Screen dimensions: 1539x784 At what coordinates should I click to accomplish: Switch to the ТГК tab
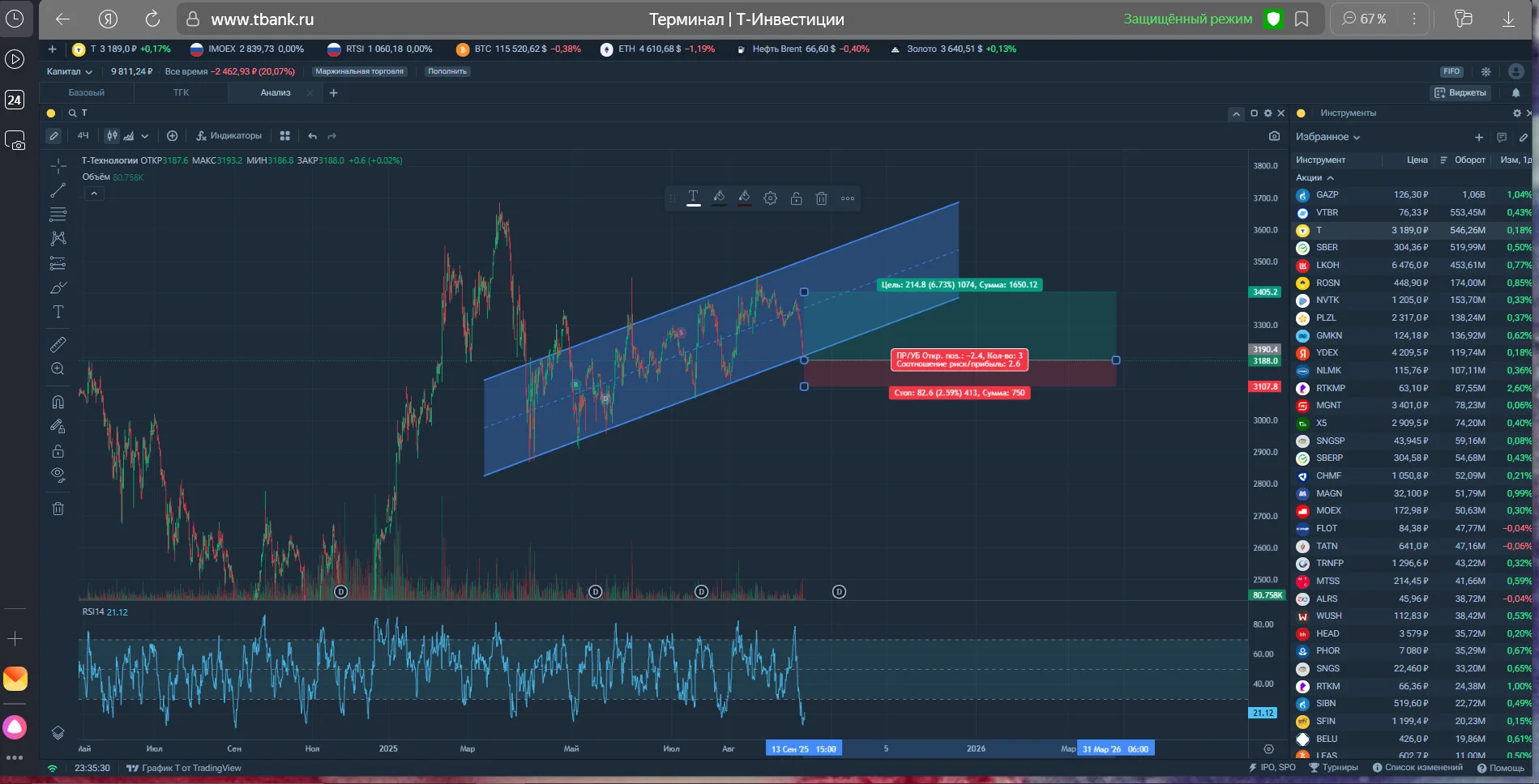[182, 93]
